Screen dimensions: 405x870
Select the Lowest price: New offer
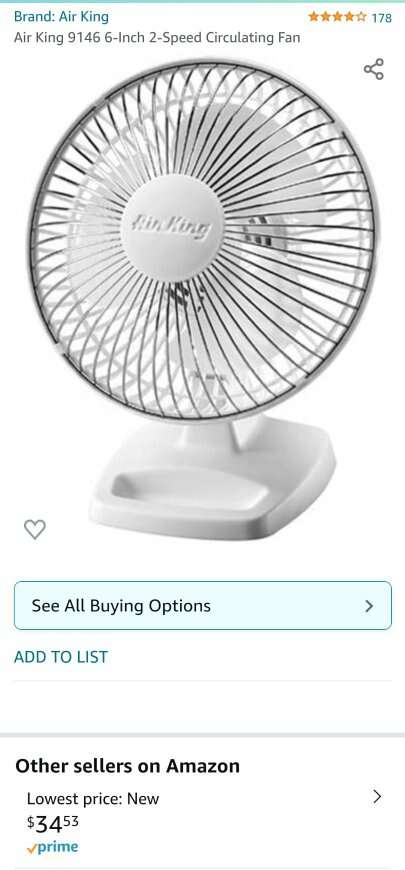pos(93,799)
